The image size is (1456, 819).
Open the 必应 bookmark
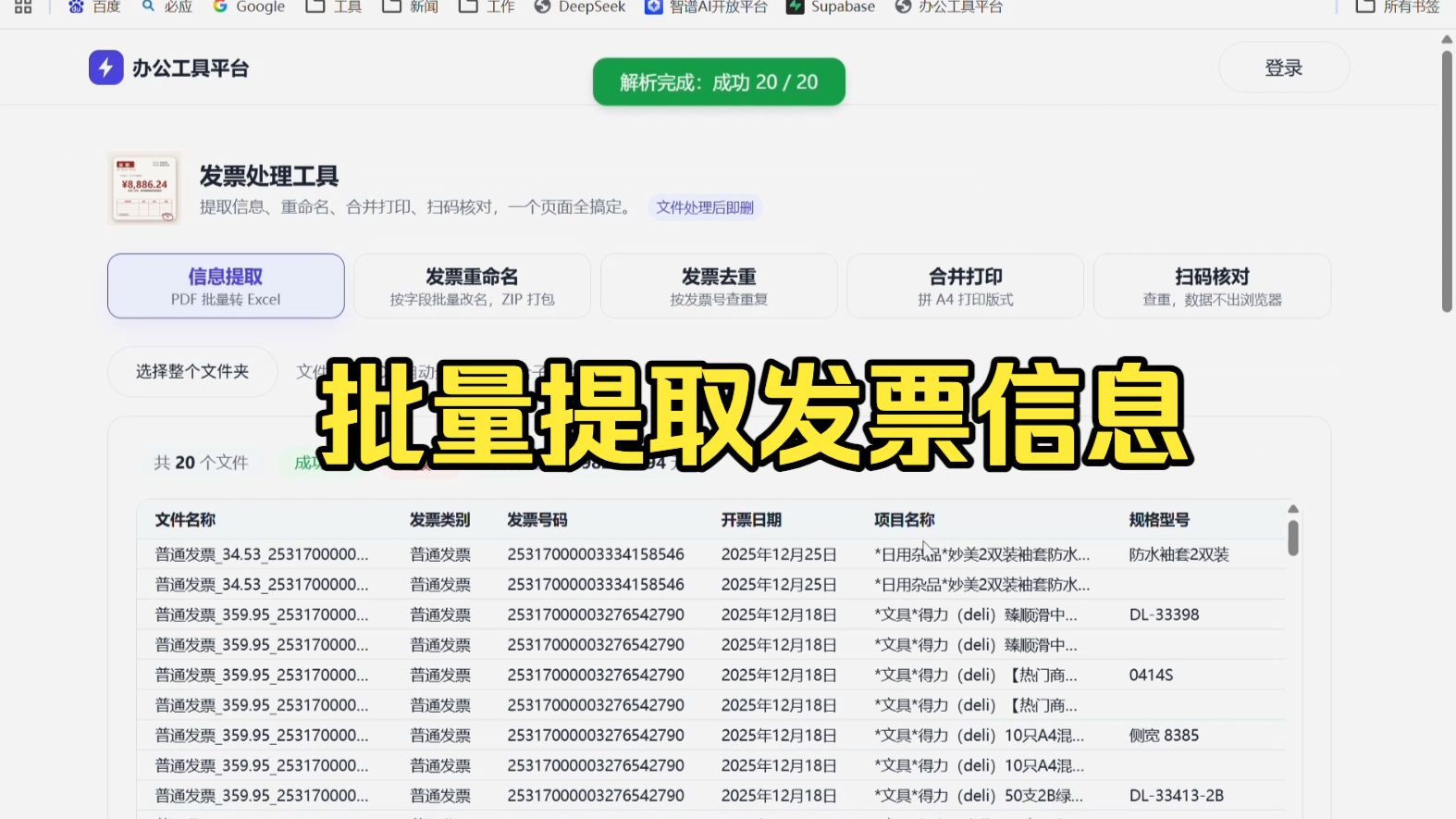click(x=167, y=6)
